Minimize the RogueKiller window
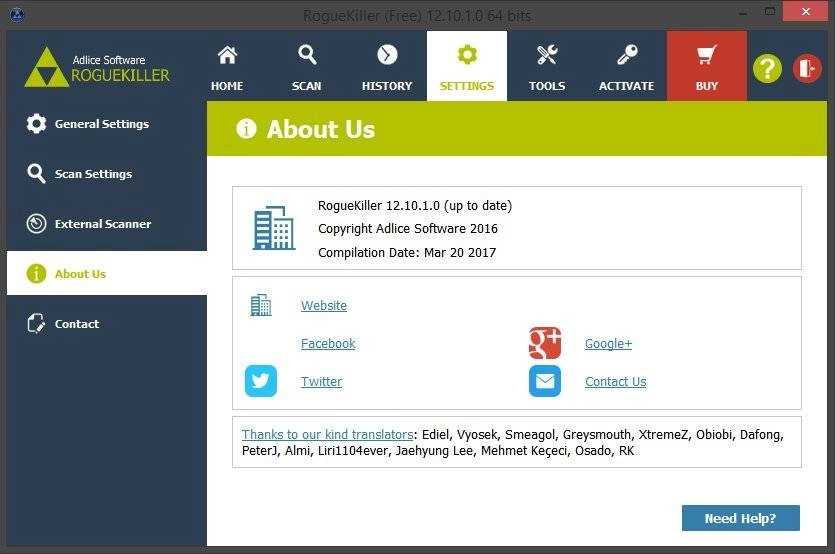This screenshot has height=554, width=835. point(742,12)
